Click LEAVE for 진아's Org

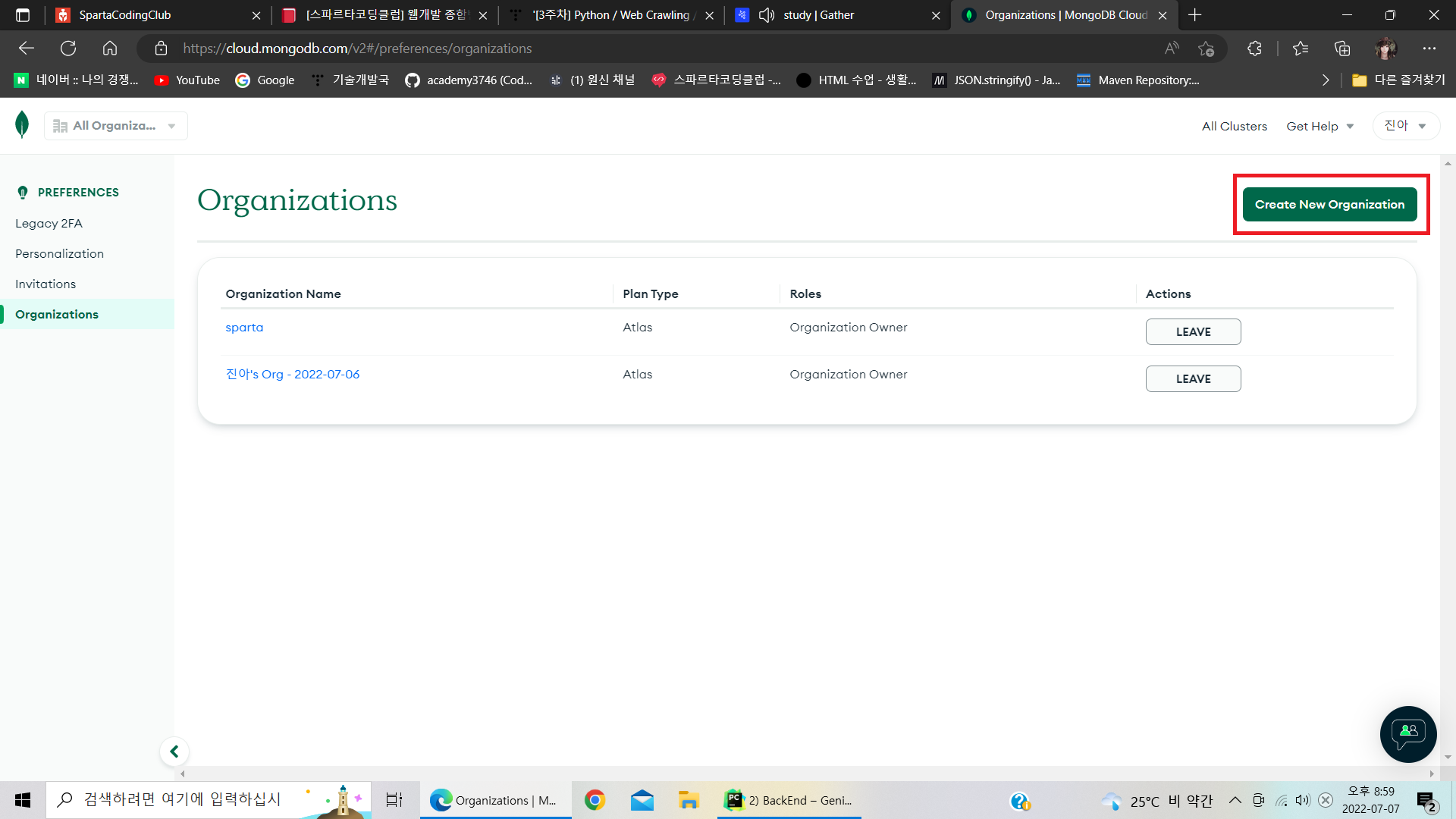tap(1193, 378)
